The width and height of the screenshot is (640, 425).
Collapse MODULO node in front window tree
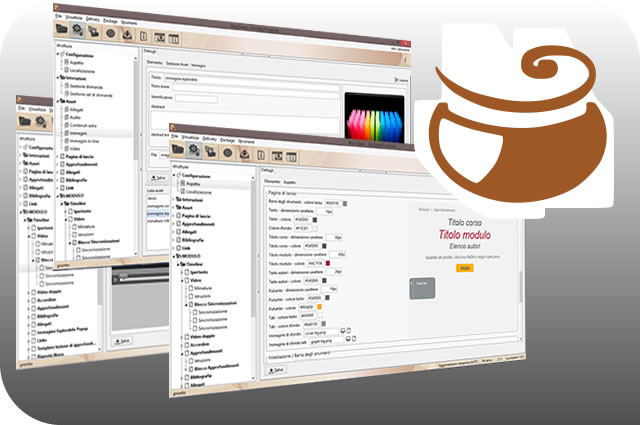click(x=174, y=256)
